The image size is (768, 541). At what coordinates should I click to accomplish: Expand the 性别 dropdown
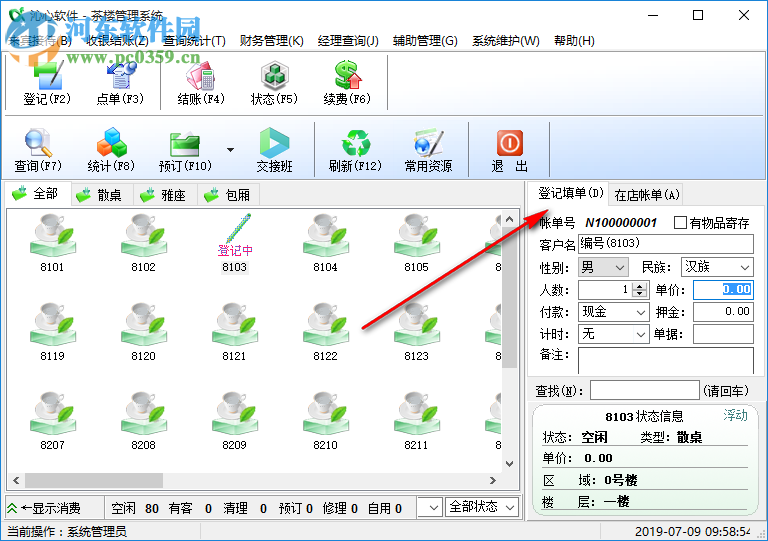pos(620,268)
